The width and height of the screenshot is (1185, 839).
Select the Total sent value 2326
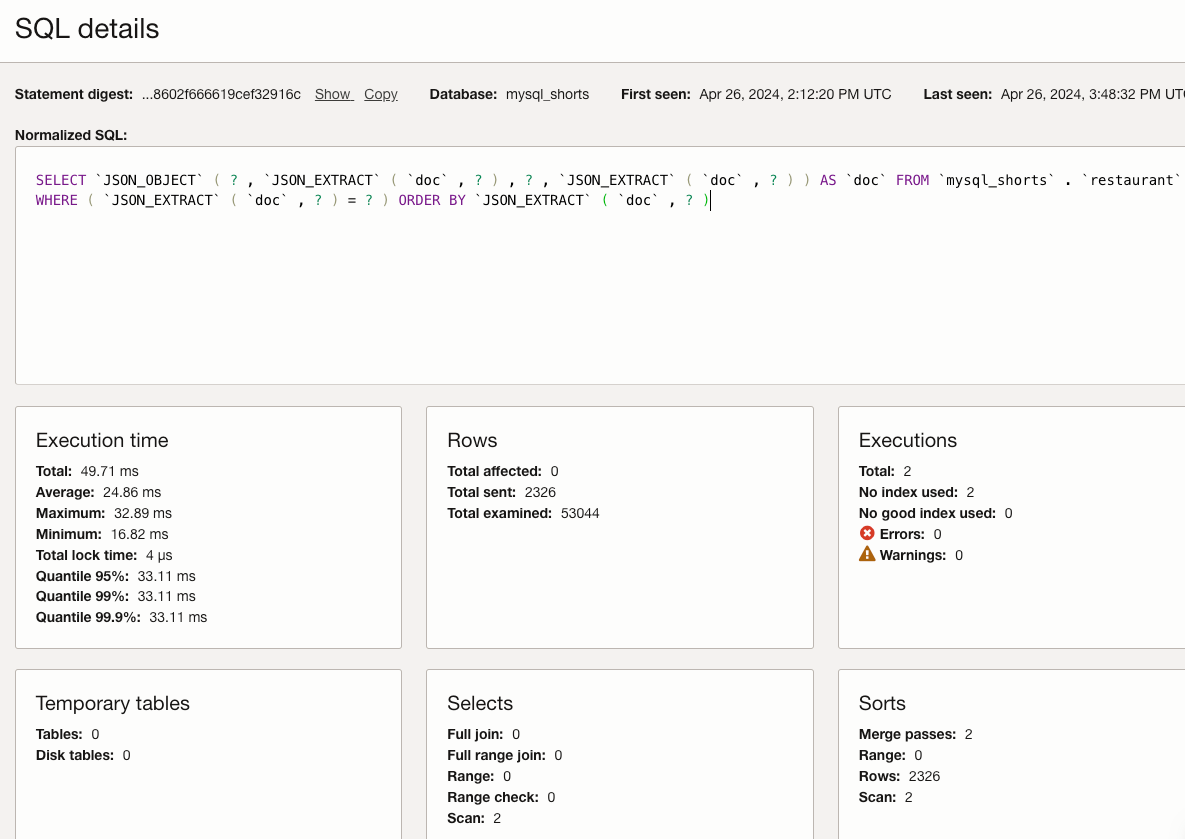[x=540, y=492]
